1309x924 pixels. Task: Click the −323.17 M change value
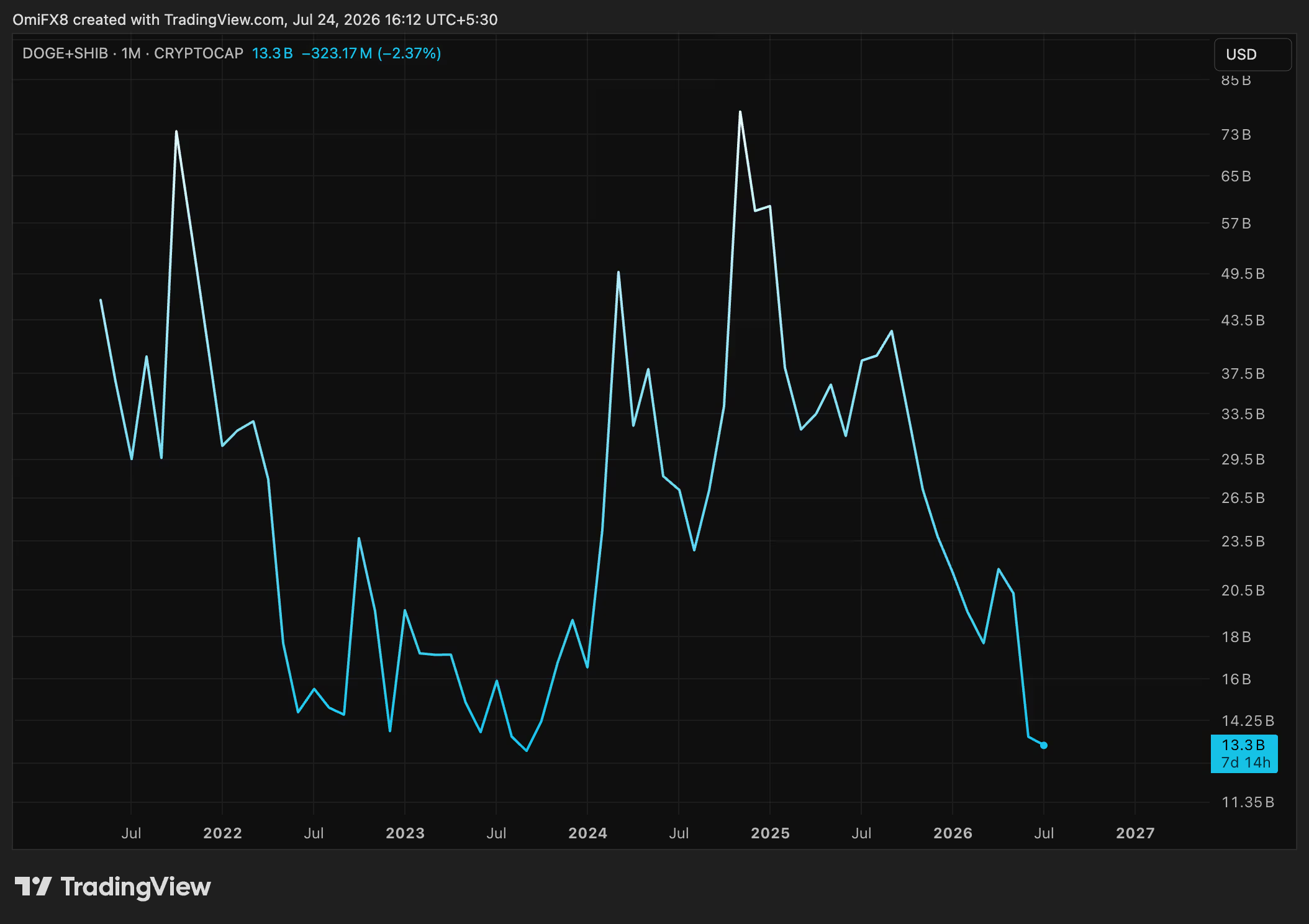tap(337, 53)
